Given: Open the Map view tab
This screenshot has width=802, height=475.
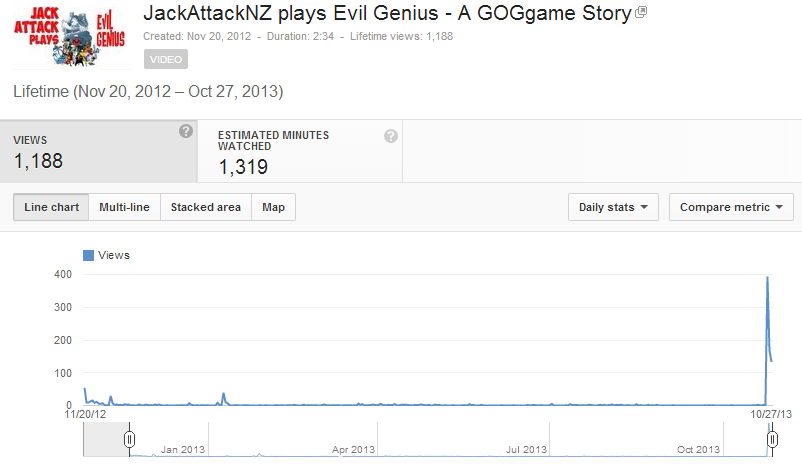Looking at the screenshot, I should click(x=273, y=207).
